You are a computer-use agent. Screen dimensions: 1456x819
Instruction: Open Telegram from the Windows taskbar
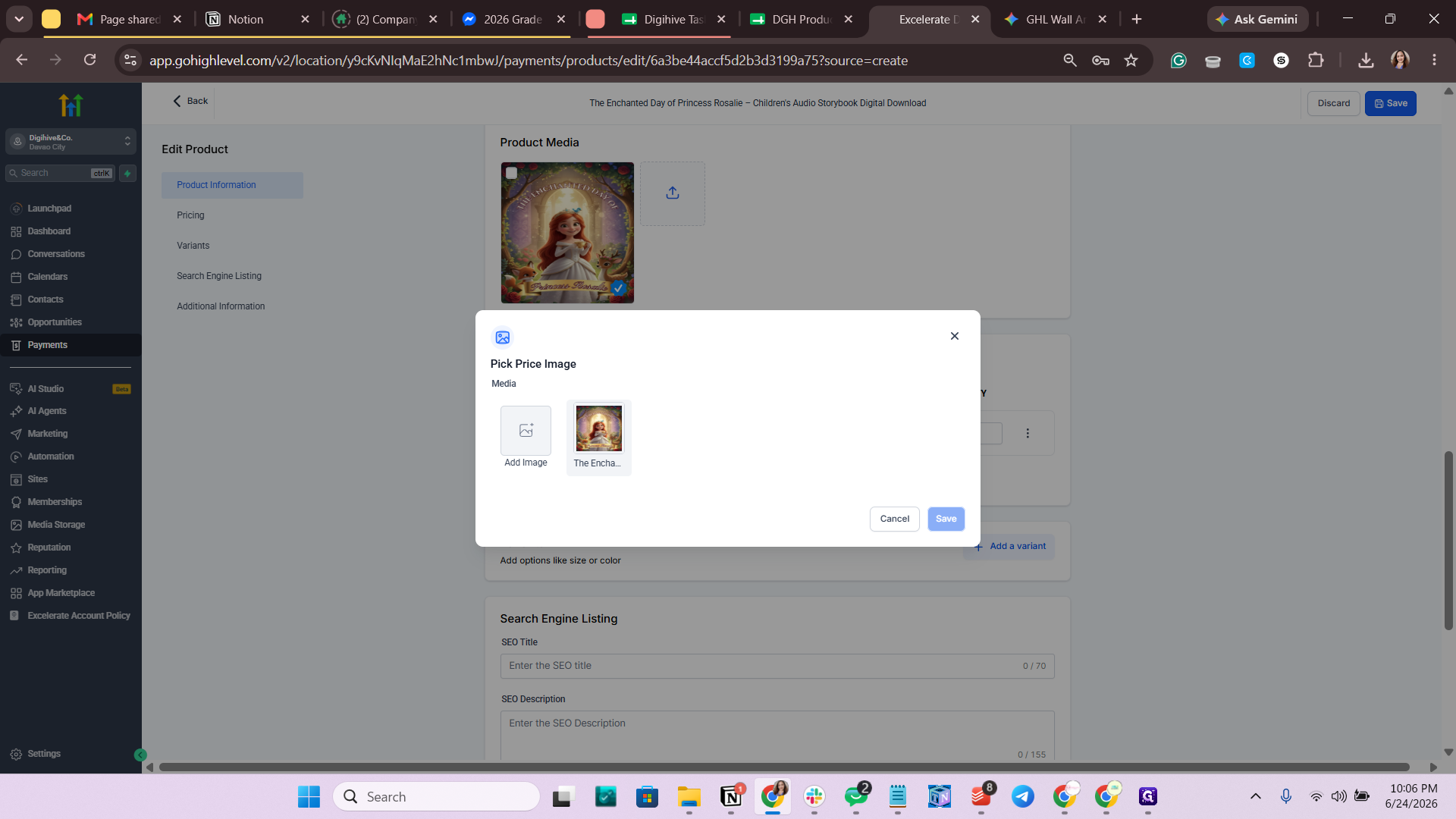1023,796
